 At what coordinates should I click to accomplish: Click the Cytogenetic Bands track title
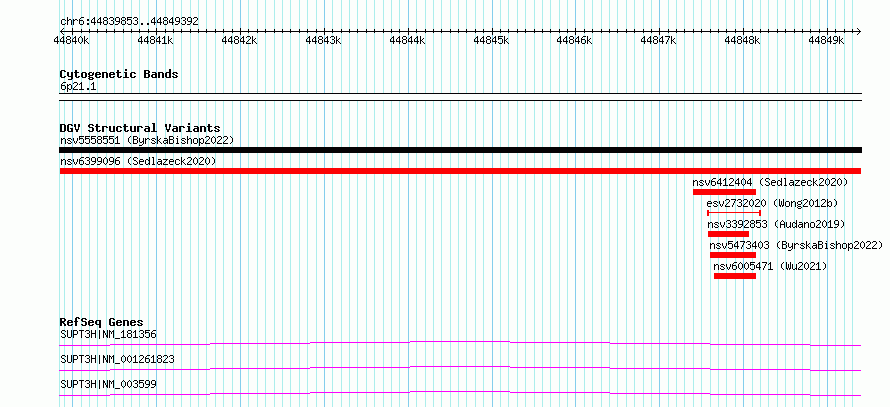[x=119, y=74]
